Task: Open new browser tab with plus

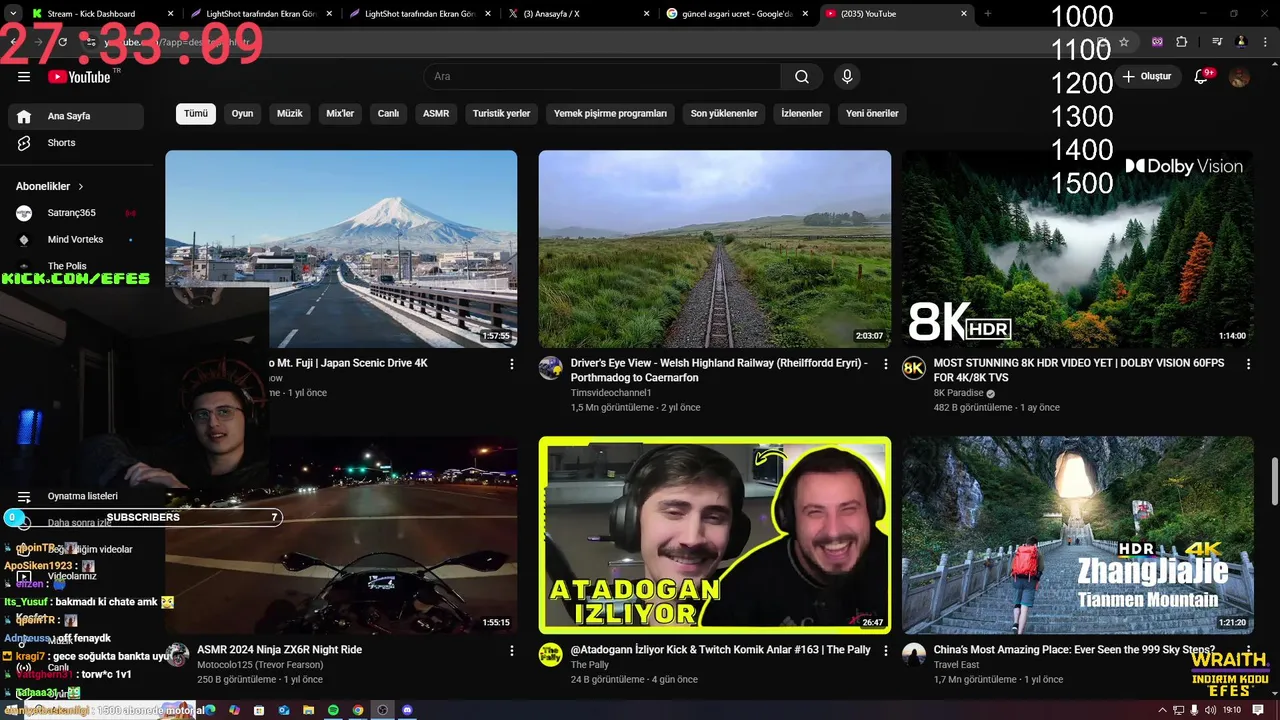Action: click(988, 13)
